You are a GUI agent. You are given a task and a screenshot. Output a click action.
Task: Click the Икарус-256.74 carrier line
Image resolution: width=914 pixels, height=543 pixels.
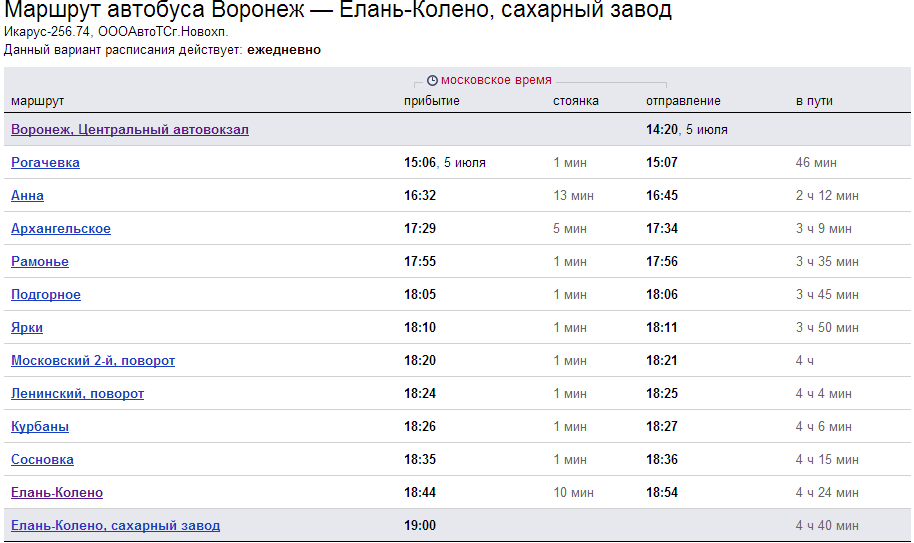116,31
